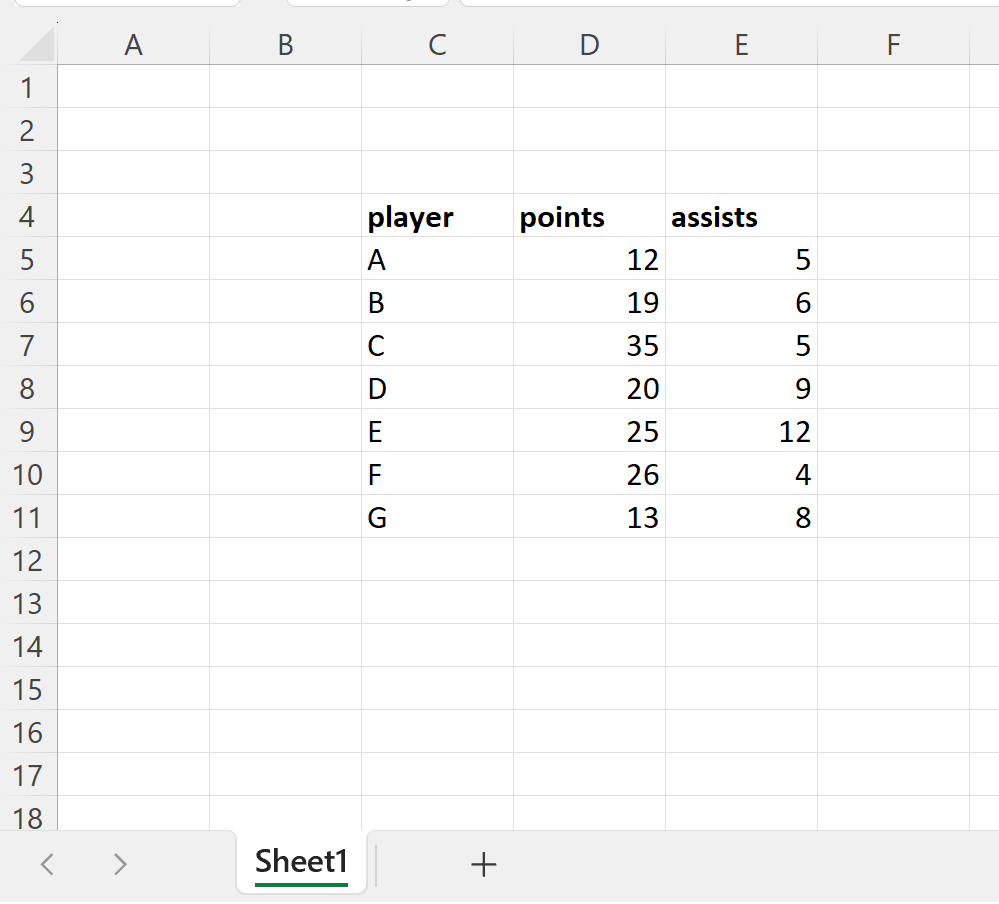Viewport: 999px width, 904px height.
Task: Select the cell with player A
Action: coord(437,259)
